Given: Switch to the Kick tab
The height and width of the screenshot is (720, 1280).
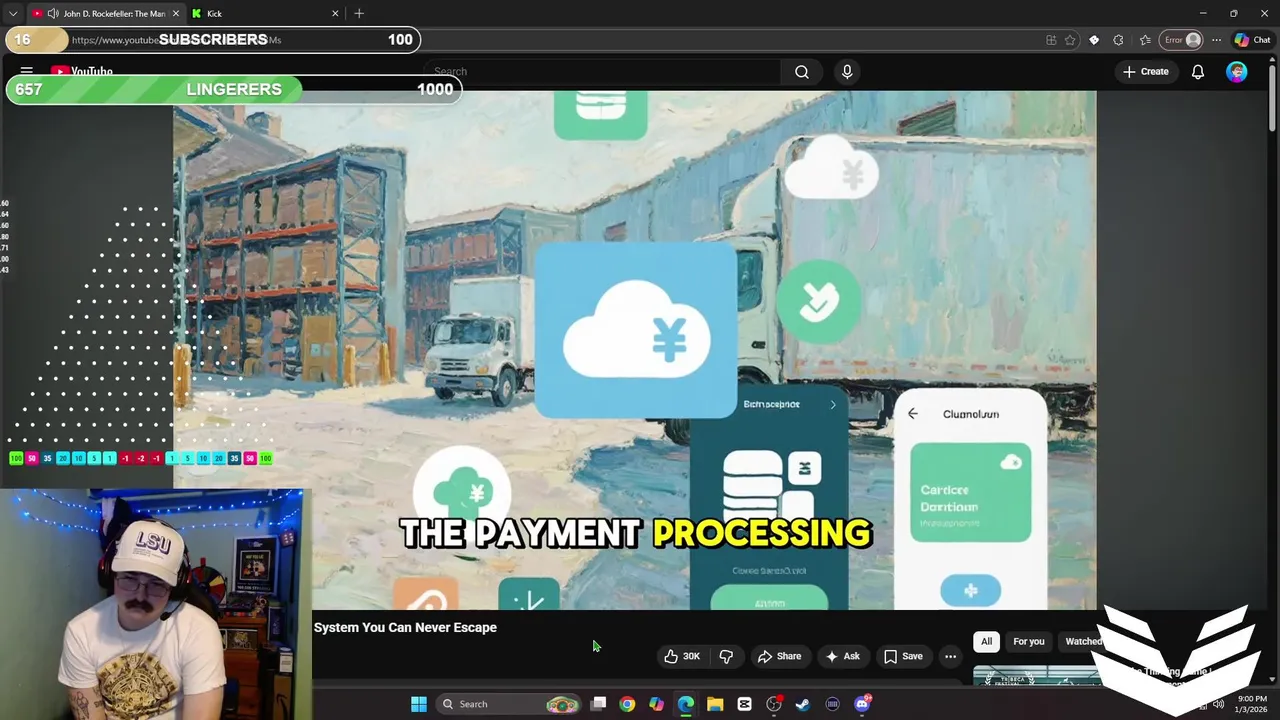Looking at the screenshot, I should coord(265,14).
